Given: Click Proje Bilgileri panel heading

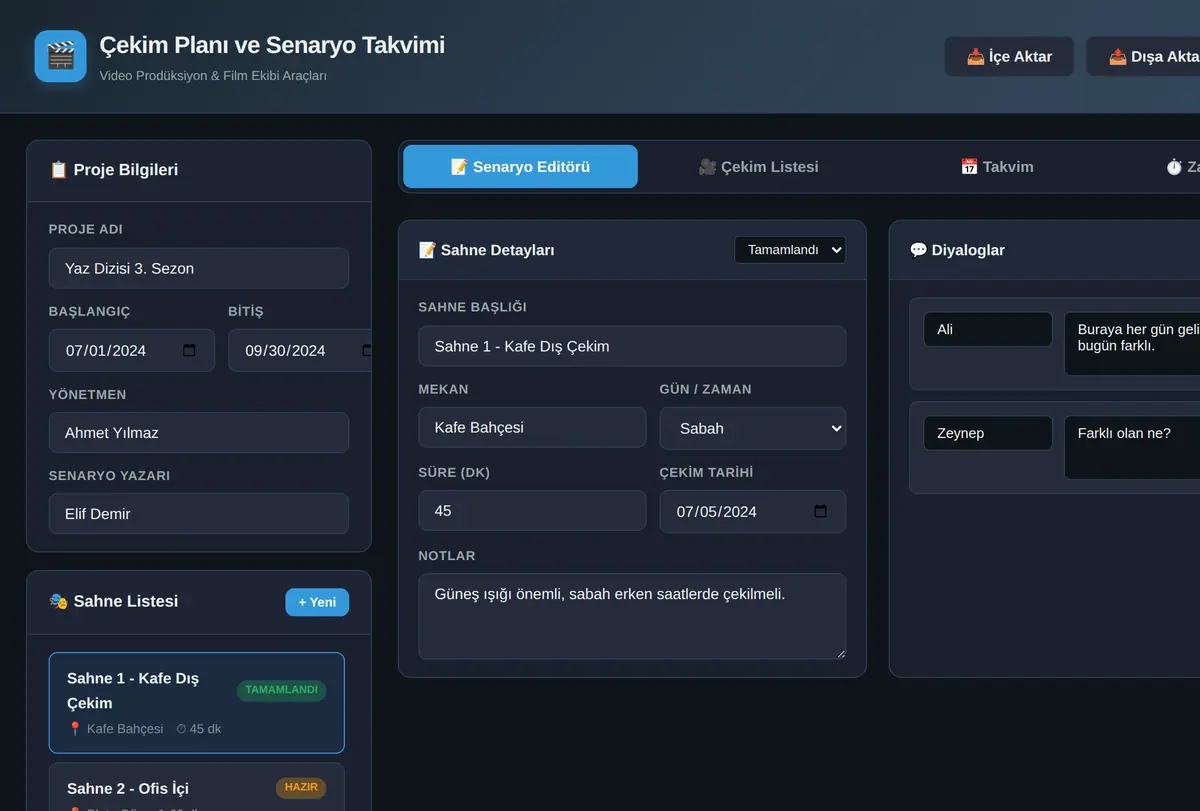Looking at the screenshot, I should point(114,170).
